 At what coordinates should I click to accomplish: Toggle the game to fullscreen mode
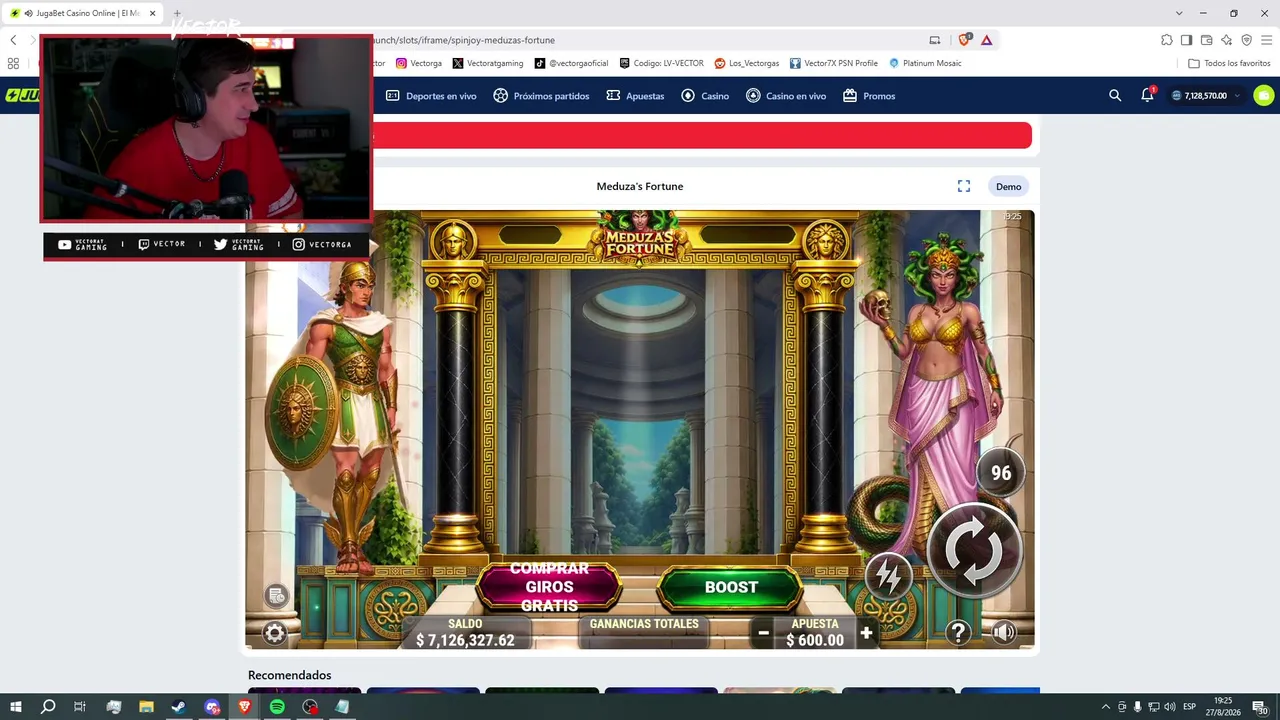(964, 186)
